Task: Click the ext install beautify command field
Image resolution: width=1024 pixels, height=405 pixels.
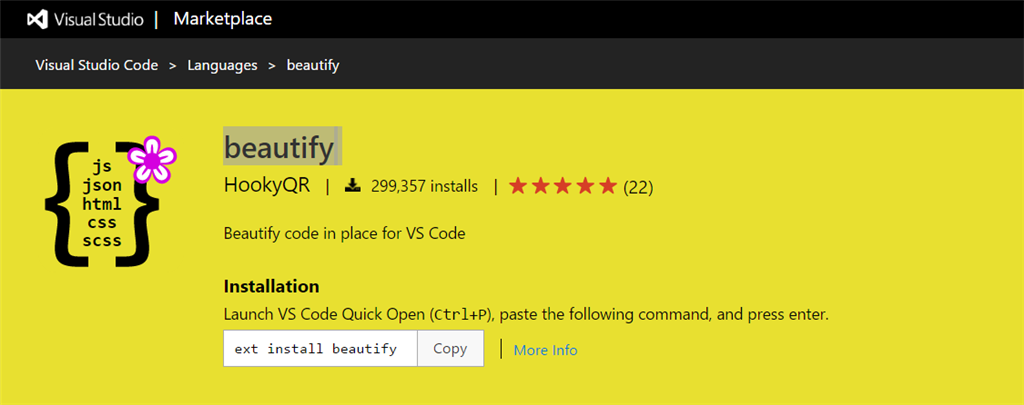Action: pos(320,349)
